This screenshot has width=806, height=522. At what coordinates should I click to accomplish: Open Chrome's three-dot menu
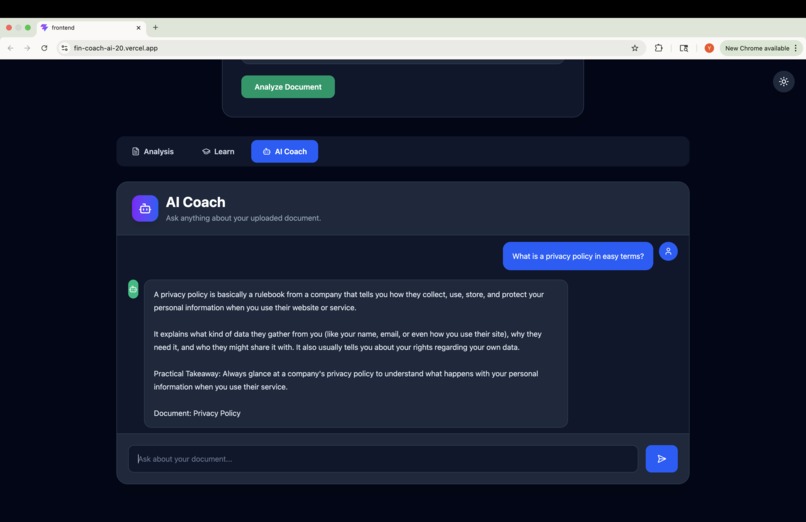[x=796, y=48]
